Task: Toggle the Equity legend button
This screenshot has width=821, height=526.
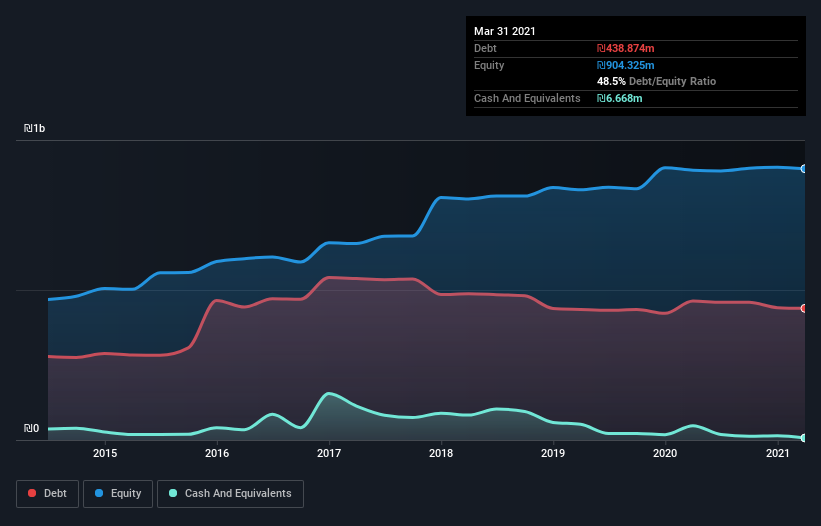Action: 118,494
